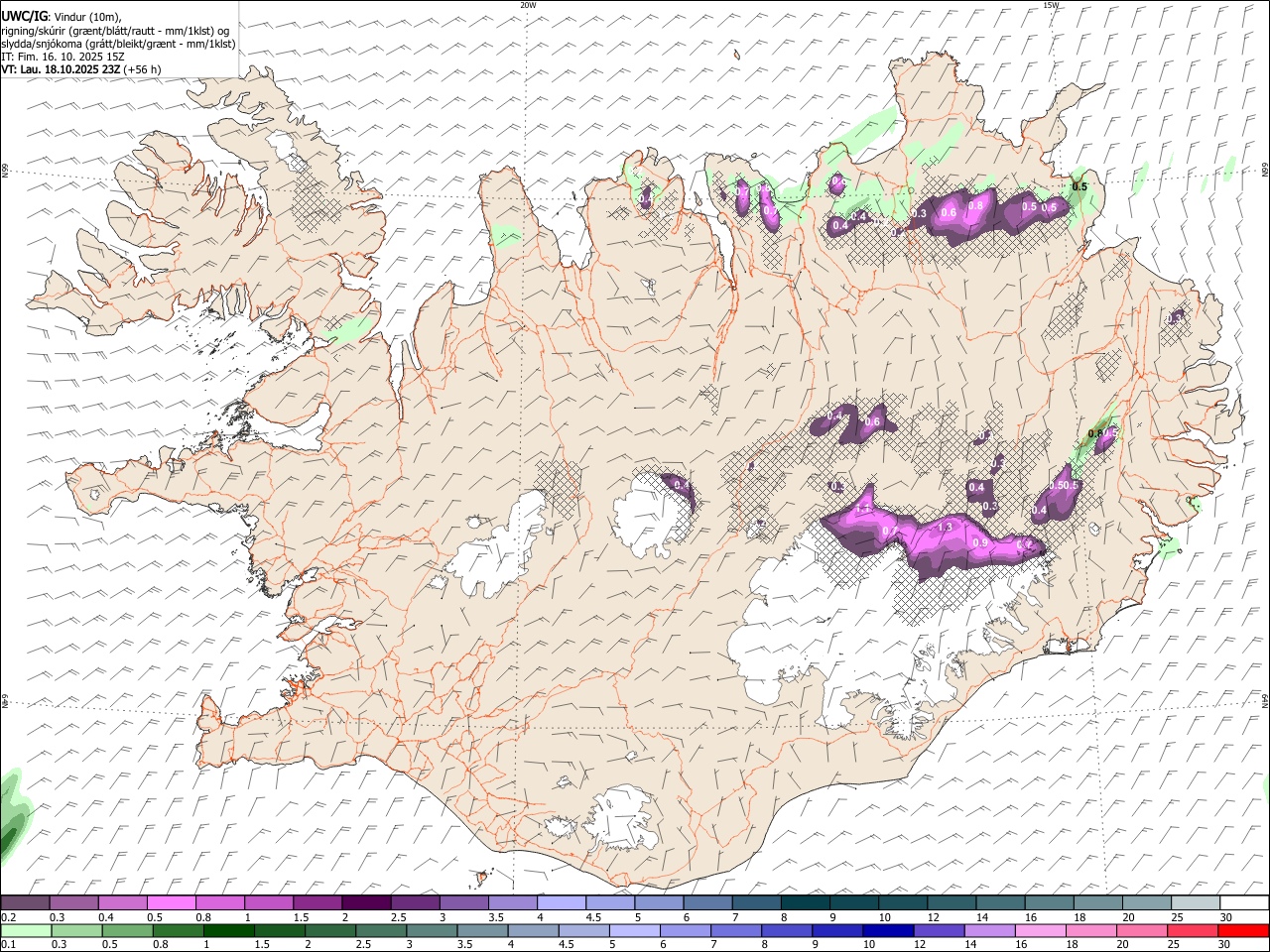Click the 'slydda/snjókoma' legend description line
This screenshot has height=952, width=1270.
118,44
